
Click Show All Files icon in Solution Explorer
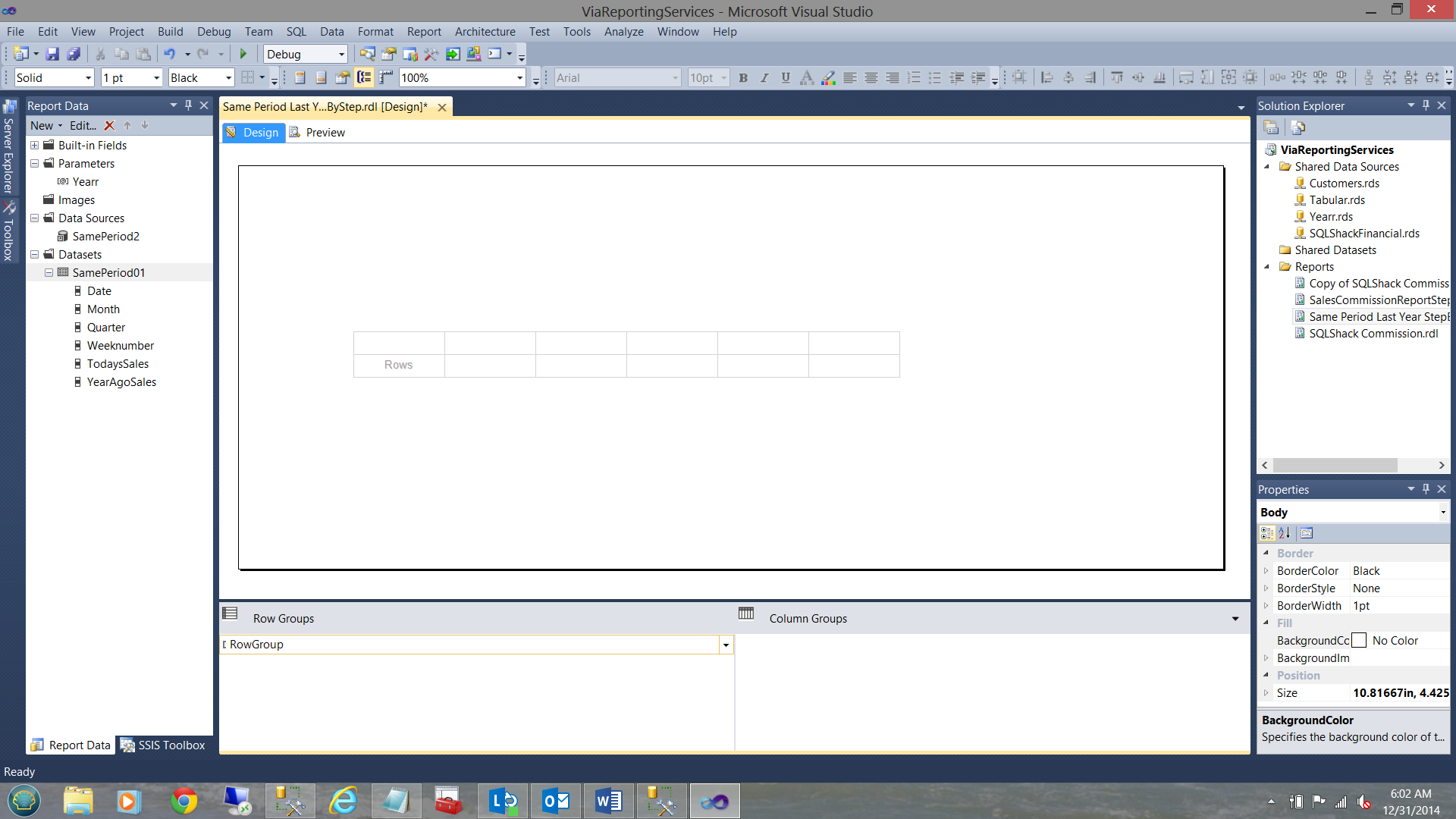pos(1298,127)
